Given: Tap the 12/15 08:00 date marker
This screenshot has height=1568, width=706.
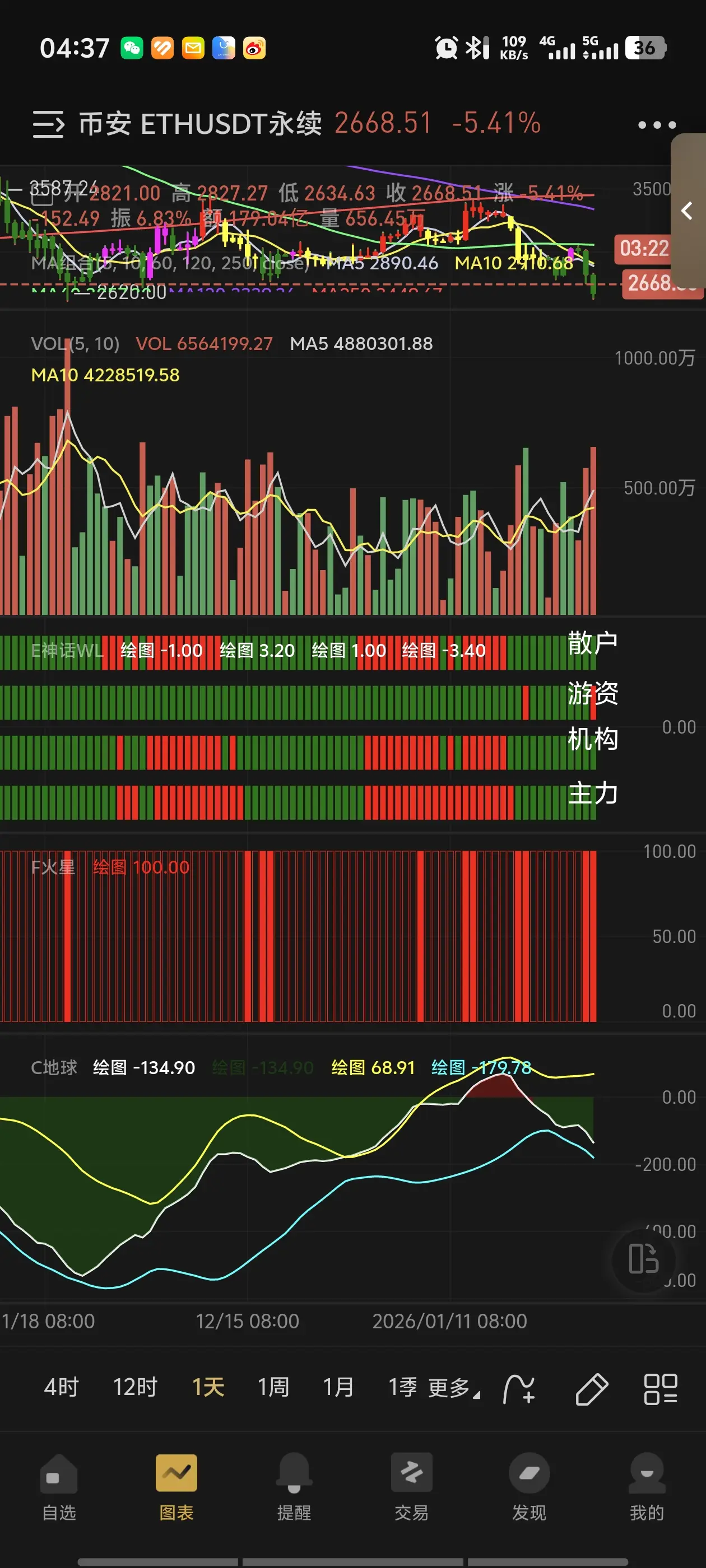Looking at the screenshot, I should coord(247,1322).
